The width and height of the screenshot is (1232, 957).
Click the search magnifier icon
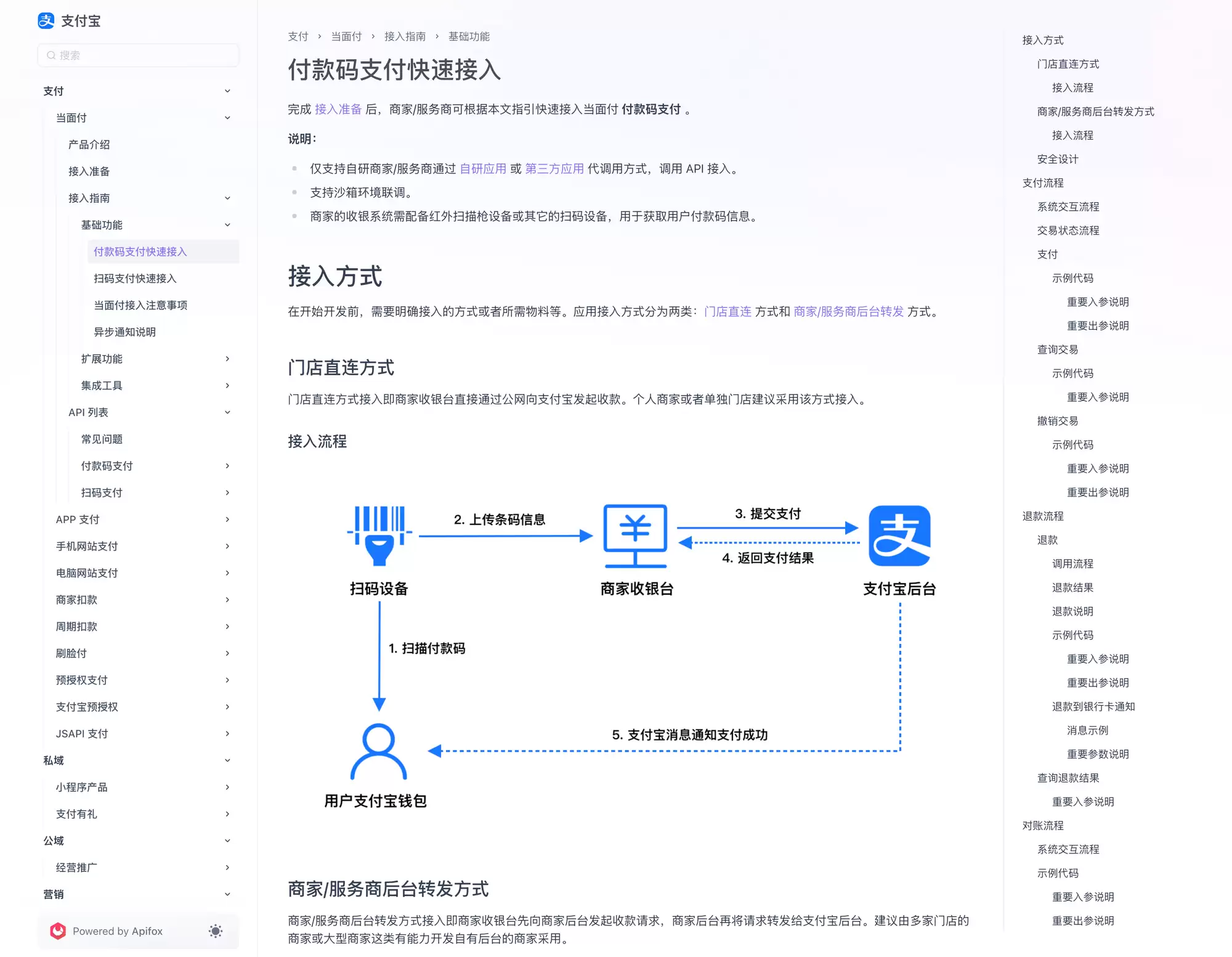pos(51,55)
